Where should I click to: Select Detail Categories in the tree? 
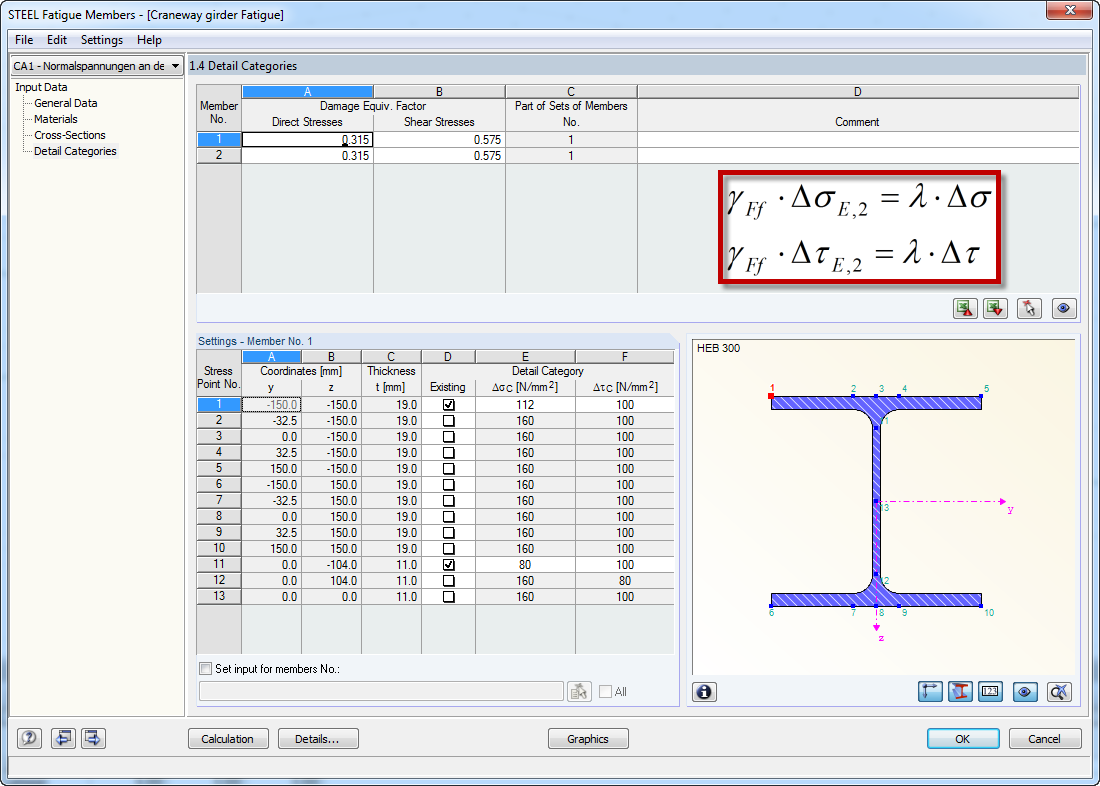pos(76,152)
